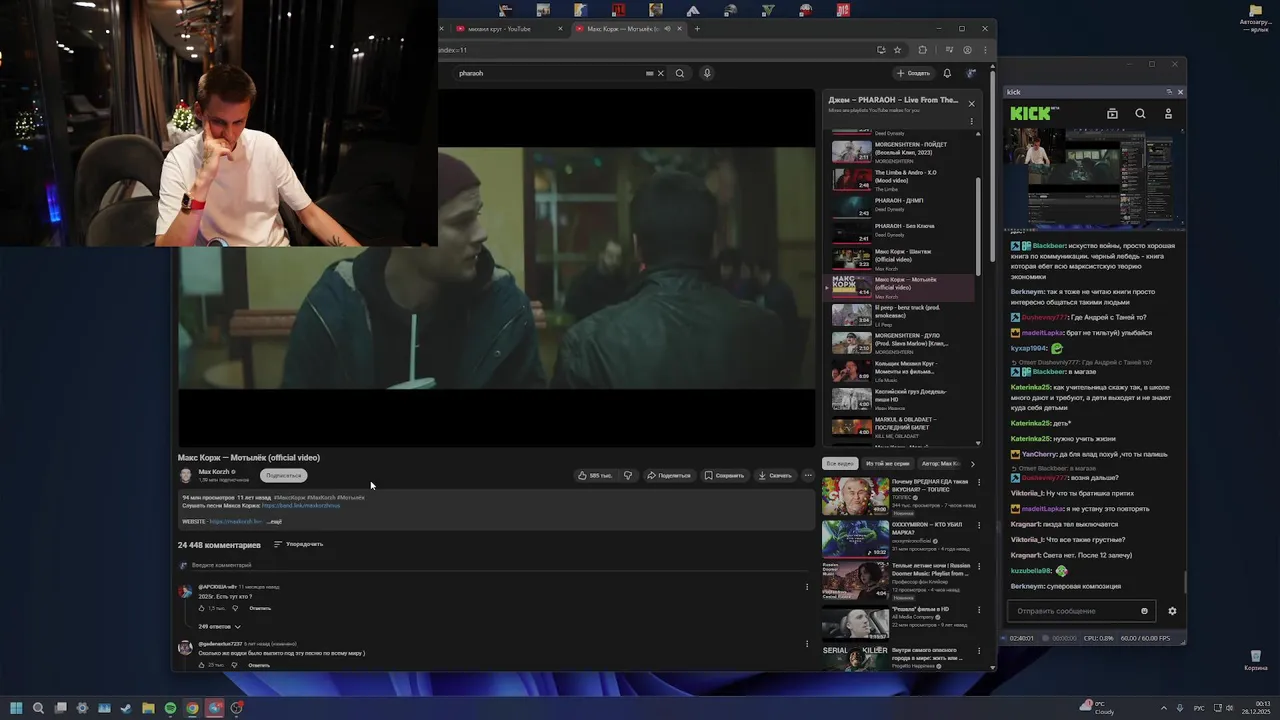1280x720 pixels.
Task: Open a new browser tab
Action: tap(697, 29)
